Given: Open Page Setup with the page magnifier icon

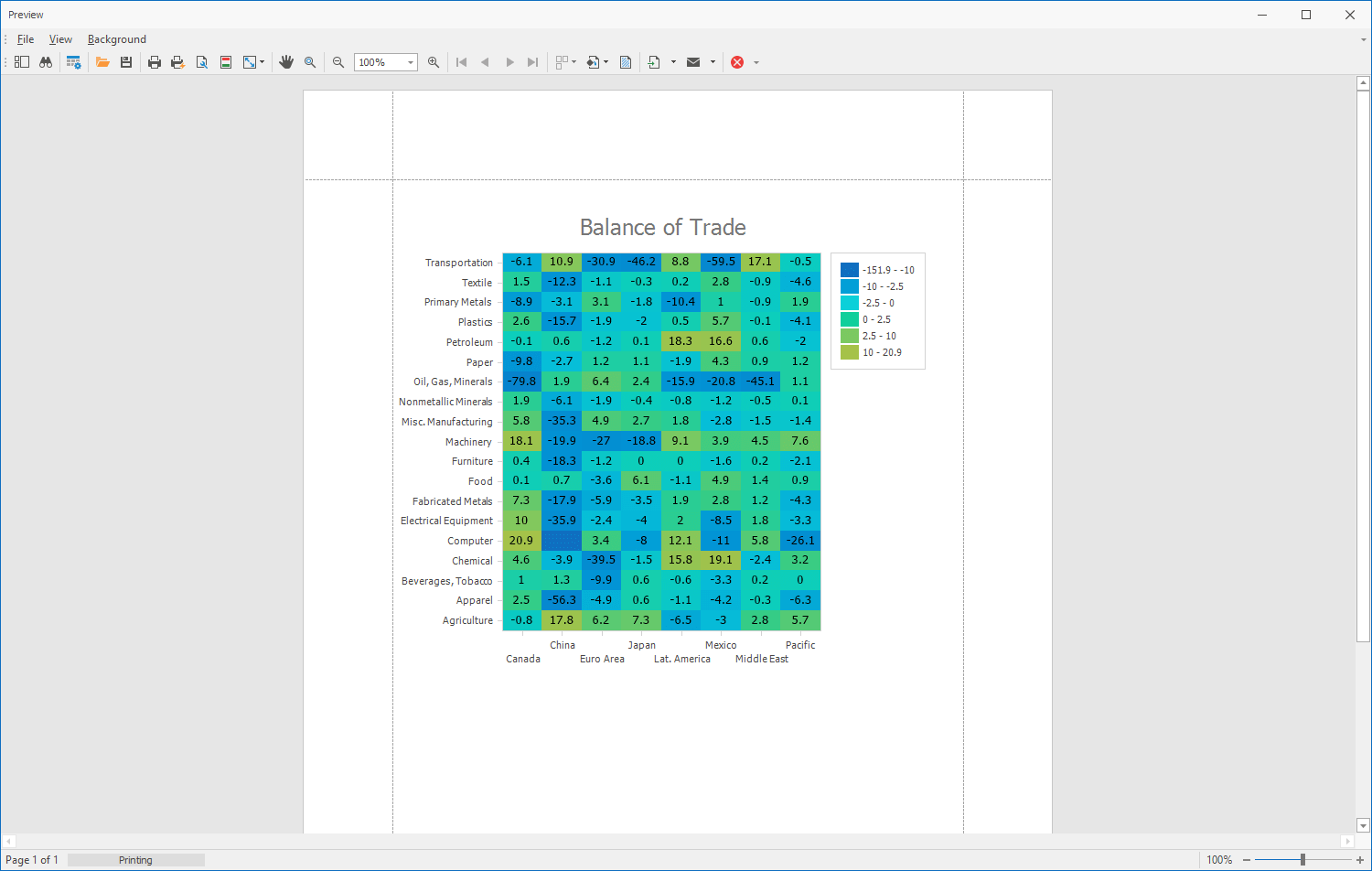Looking at the screenshot, I should (202, 62).
